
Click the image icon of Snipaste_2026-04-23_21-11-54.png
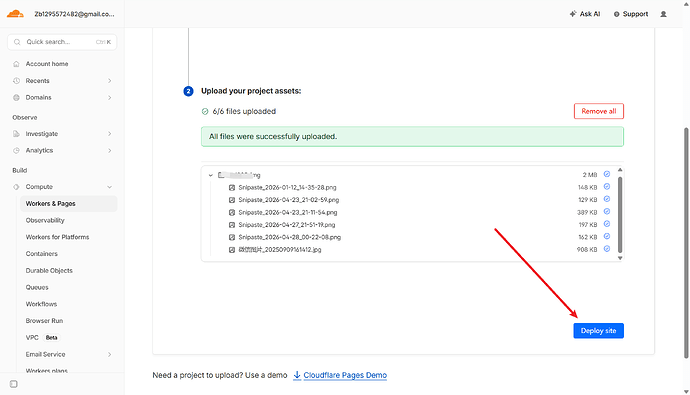(232, 212)
